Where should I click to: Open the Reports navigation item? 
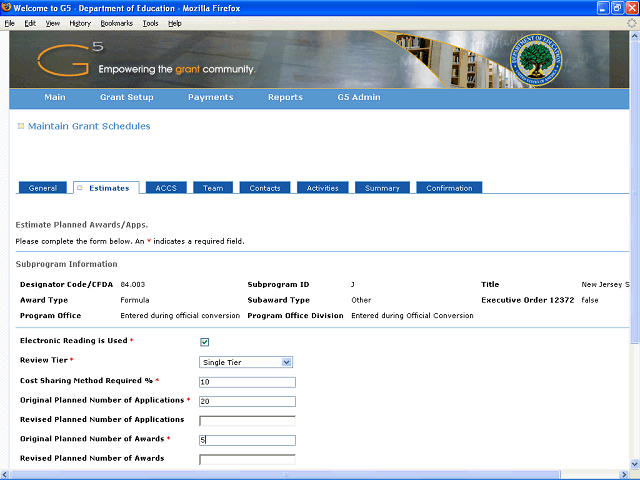pyautogui.click(x=285, y=97)
